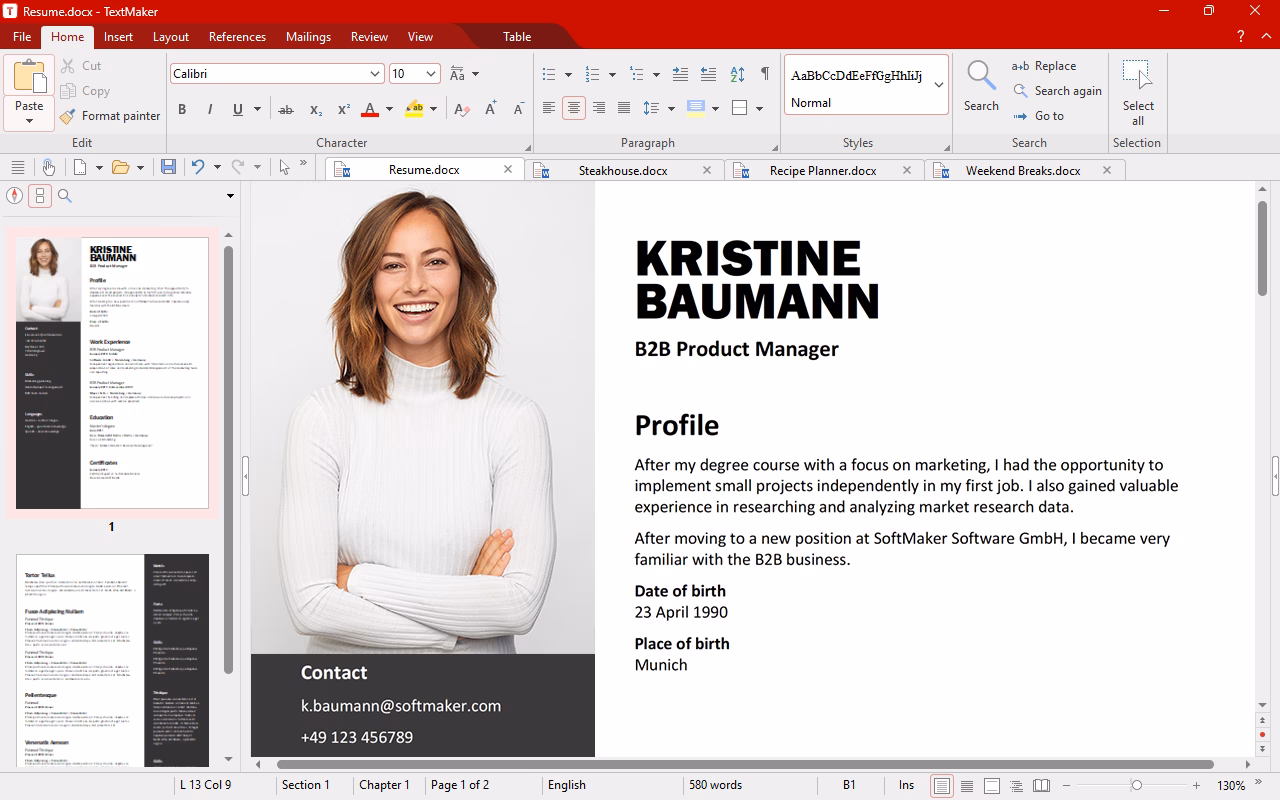Activate the Format painter tool
Image resolution: width=1280 pixels, height=800 pixels.
tap(110, 115)
